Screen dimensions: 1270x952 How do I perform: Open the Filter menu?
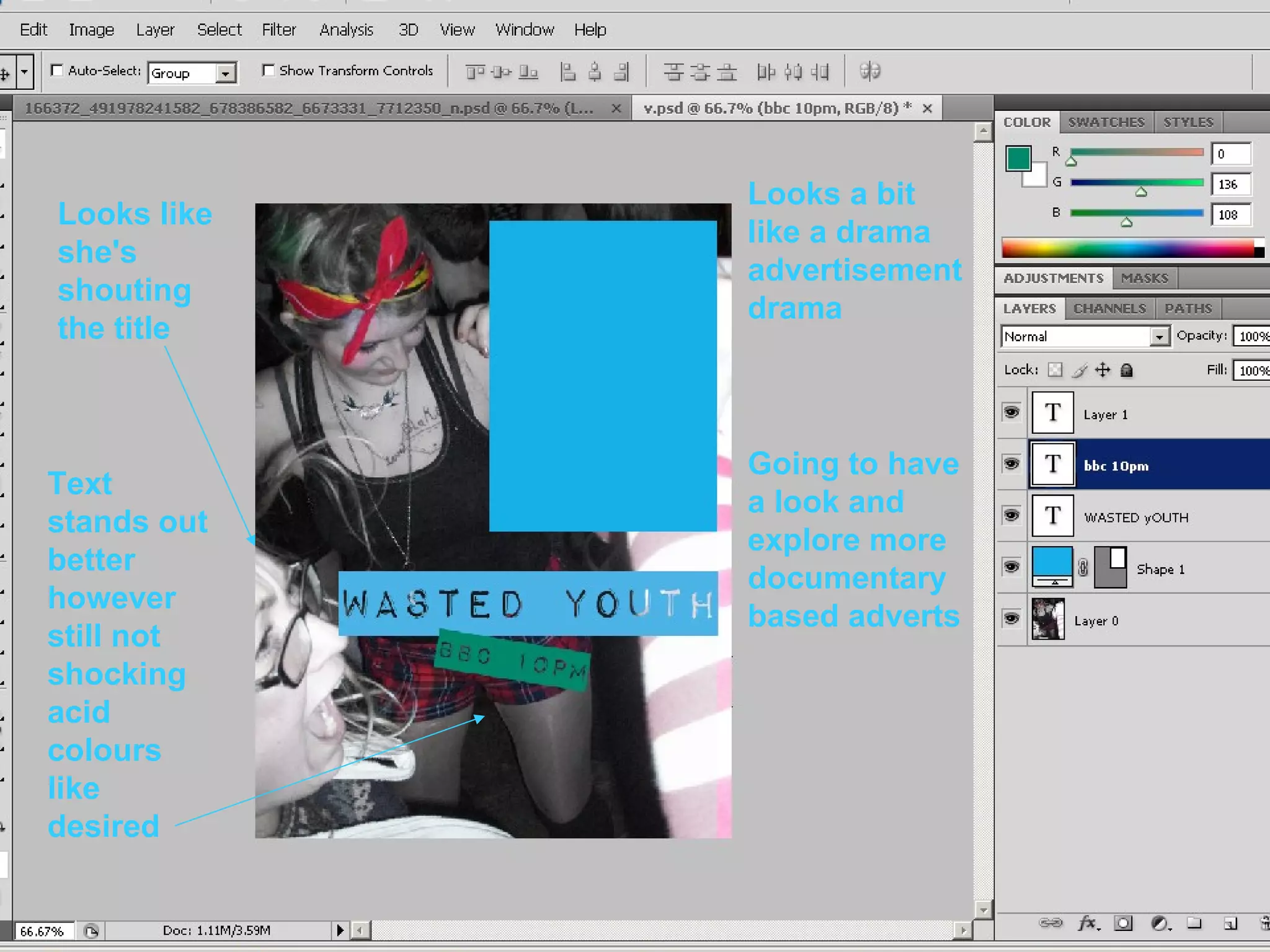(278, 30)
